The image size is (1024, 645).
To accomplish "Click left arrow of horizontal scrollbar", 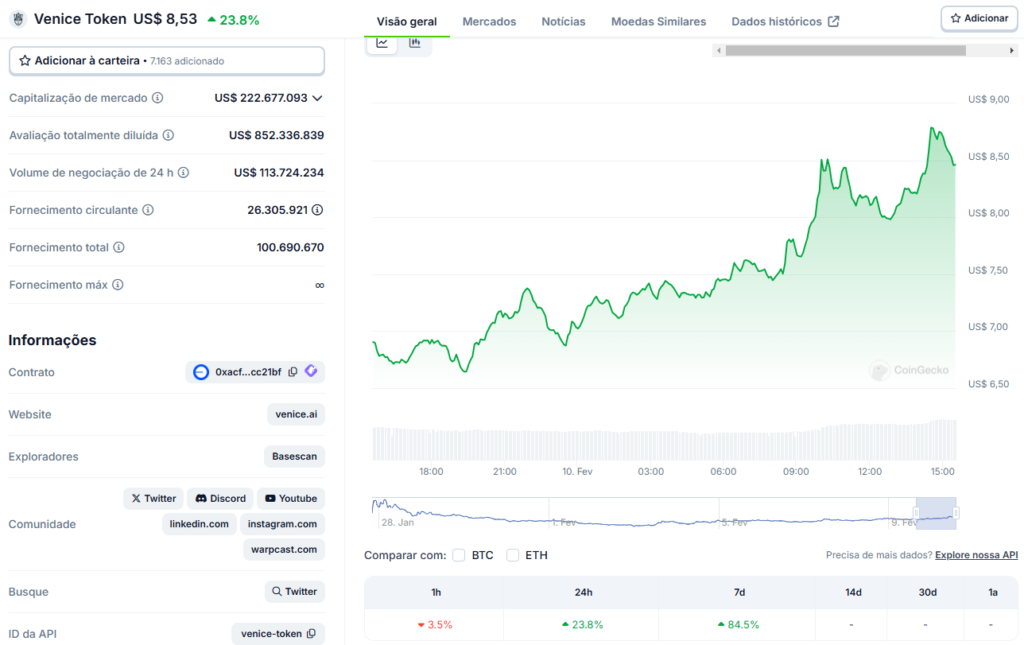I will pyautogui.click(x=719, y=50).
